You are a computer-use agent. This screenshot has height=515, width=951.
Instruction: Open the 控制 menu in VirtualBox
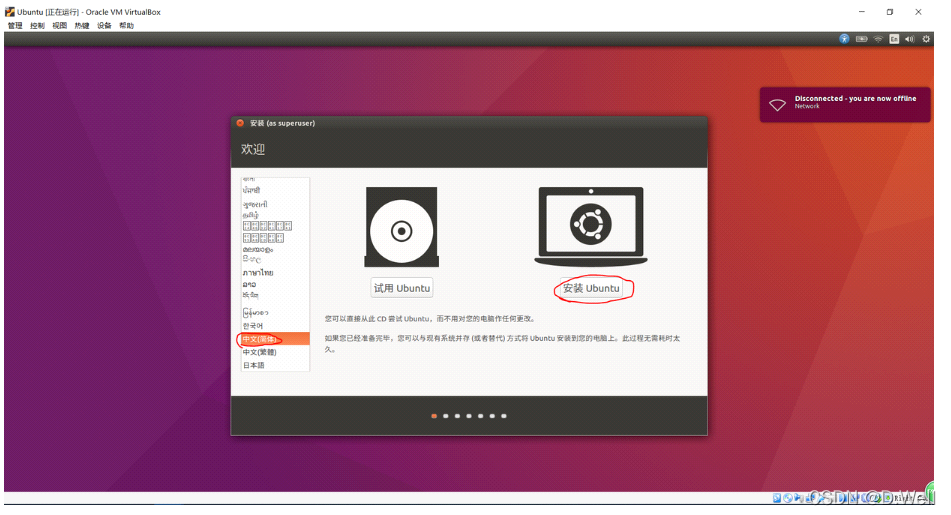tap(37, 25)
